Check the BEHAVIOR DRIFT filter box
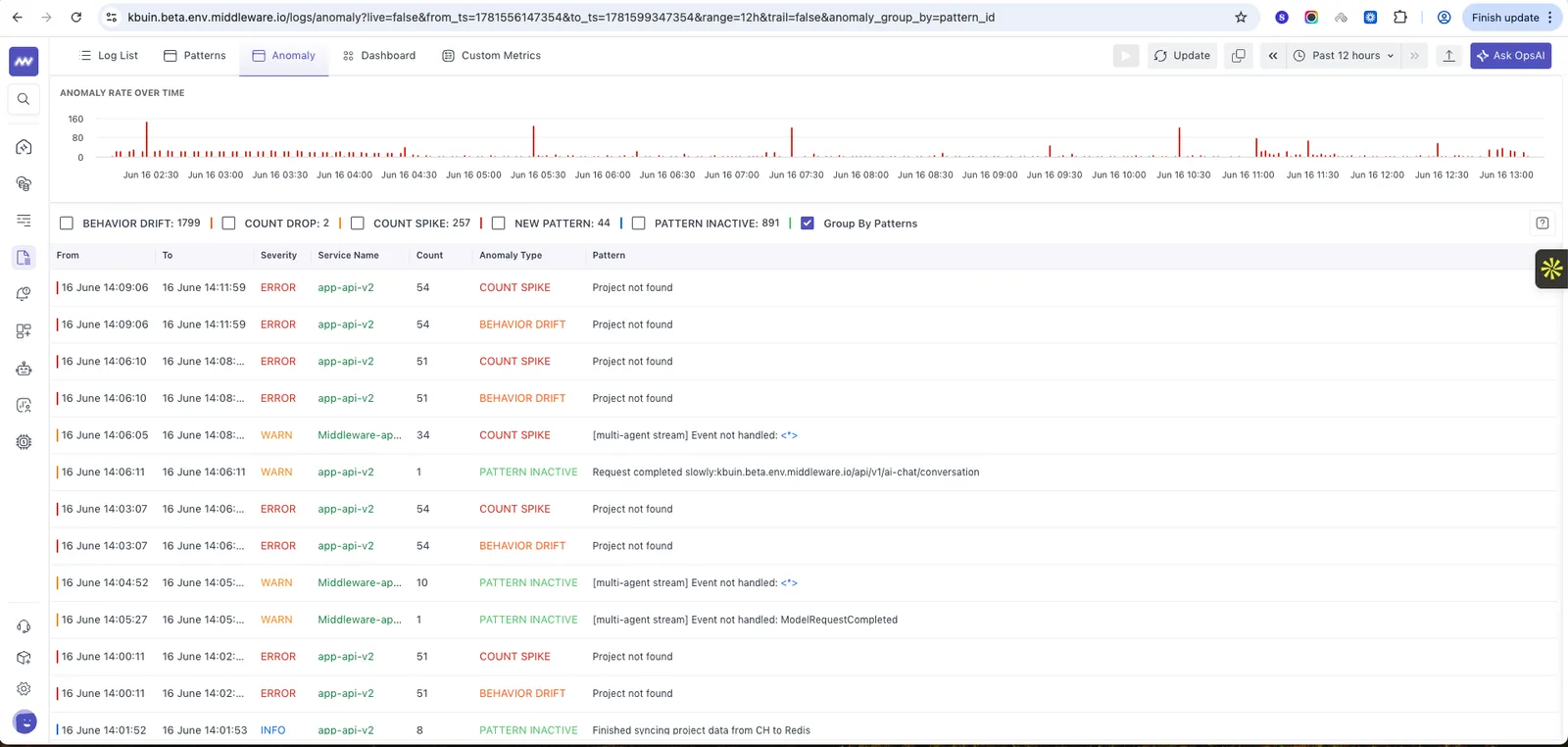The height and width of the screenshot is (747, 1568). coord(67,224)
